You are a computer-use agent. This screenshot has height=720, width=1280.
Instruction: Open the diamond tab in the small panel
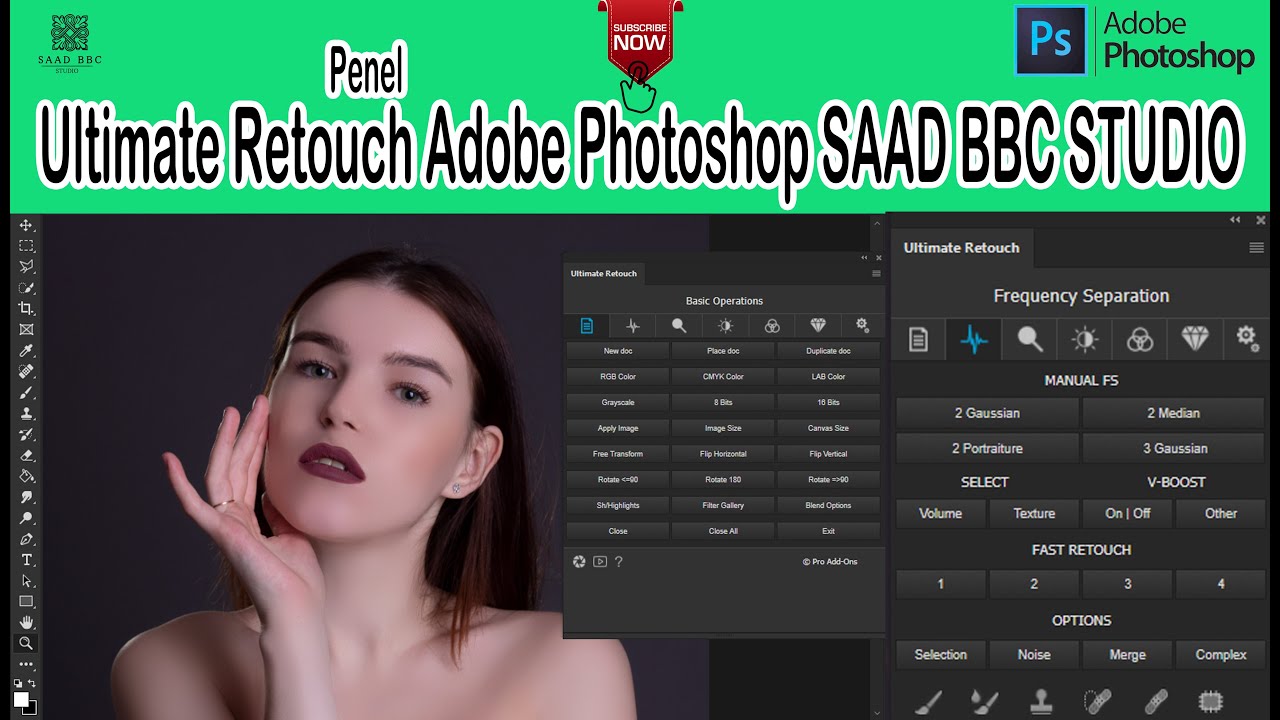click(x=818, y=326)
